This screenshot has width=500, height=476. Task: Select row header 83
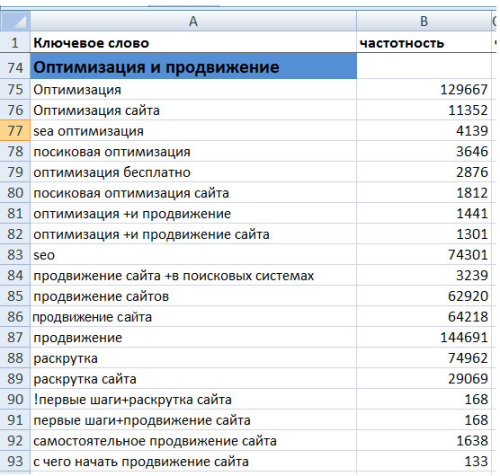tap(15, 255)
